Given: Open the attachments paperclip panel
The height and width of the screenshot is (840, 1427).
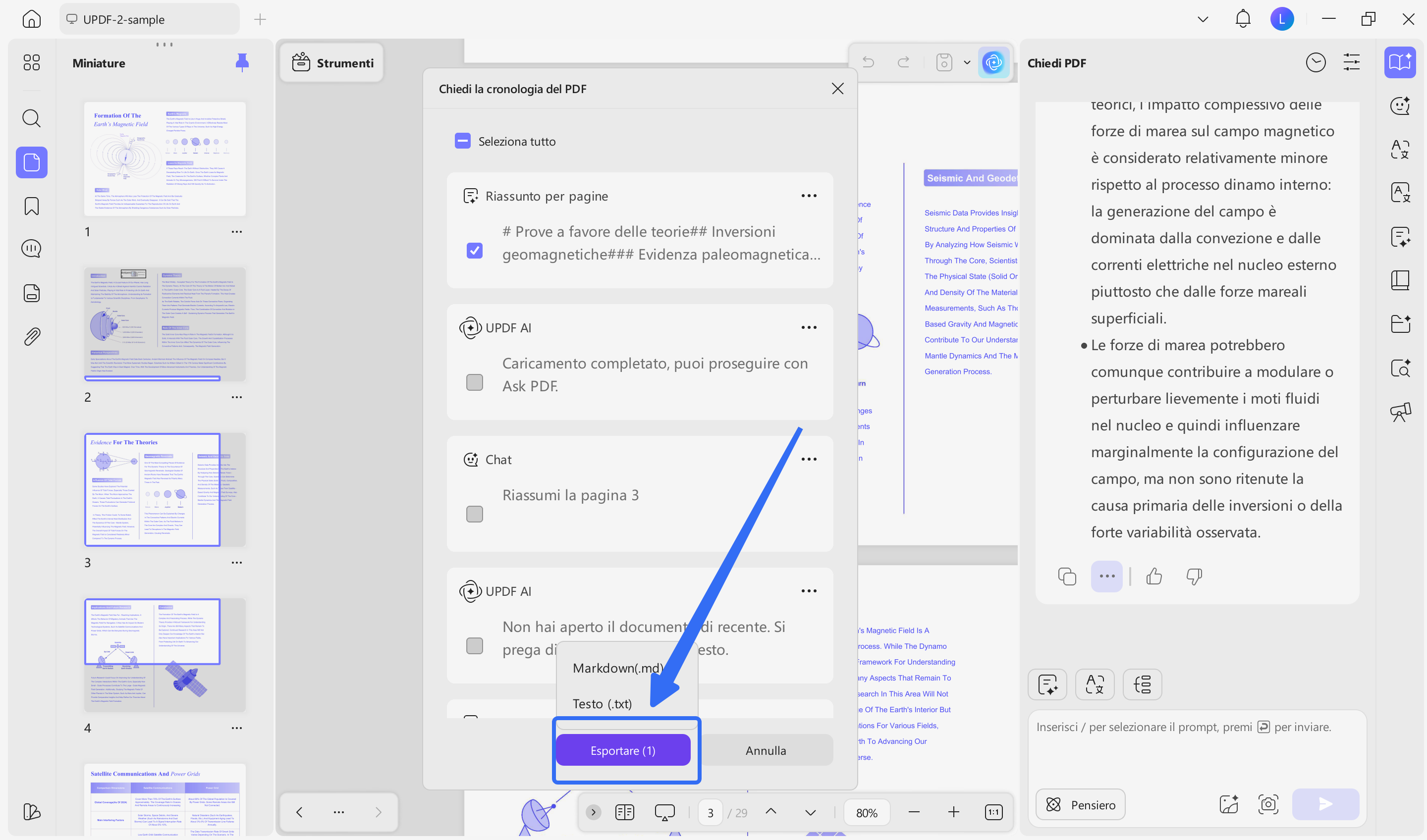Looking at the screenshot, I should [32, 336].
